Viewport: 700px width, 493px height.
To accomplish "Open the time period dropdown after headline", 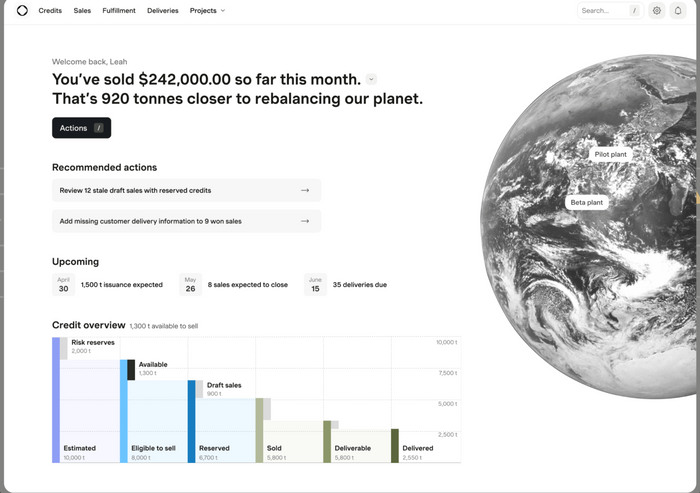I will point(371,79).
